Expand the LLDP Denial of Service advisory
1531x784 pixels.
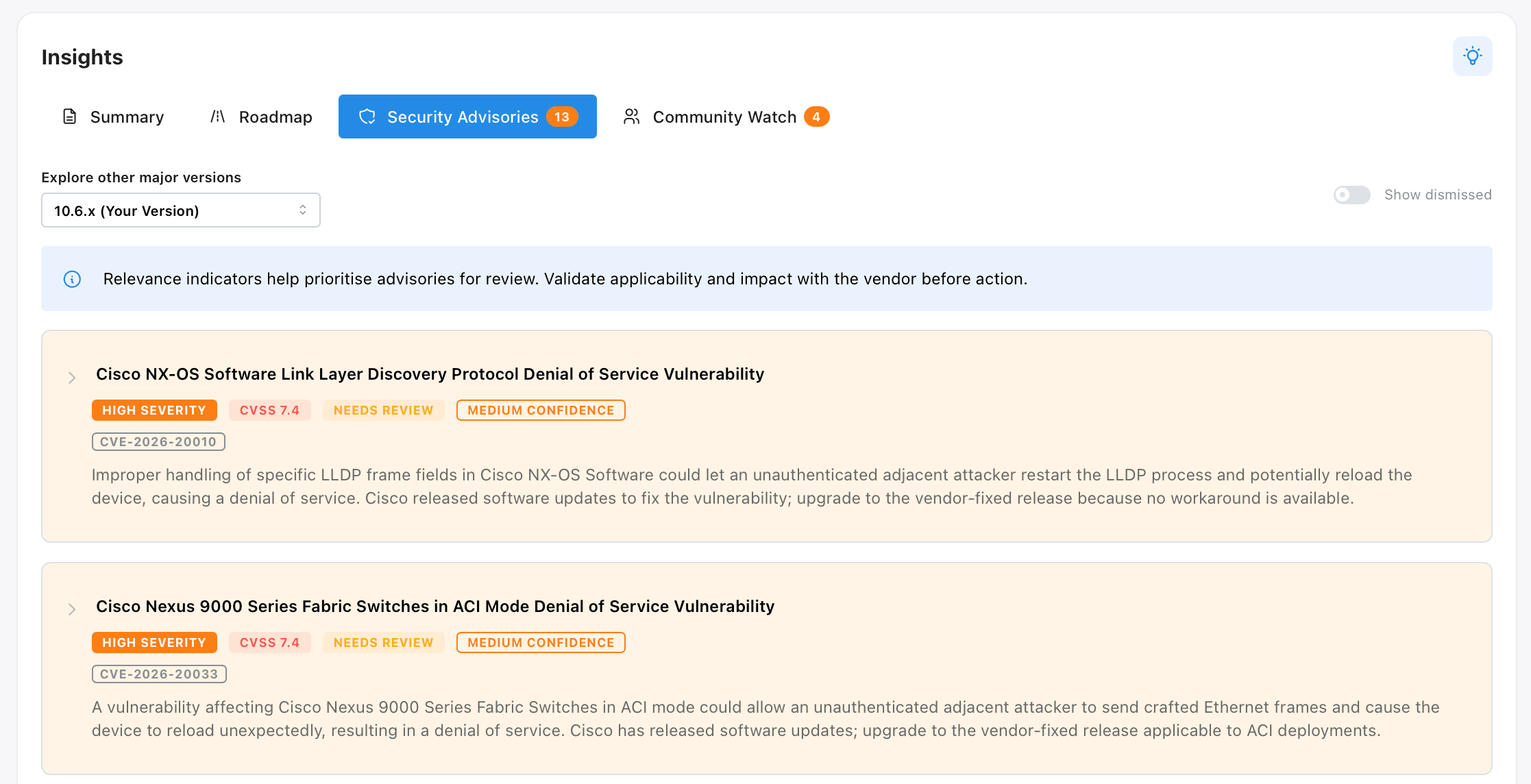(x=71, y=377)
